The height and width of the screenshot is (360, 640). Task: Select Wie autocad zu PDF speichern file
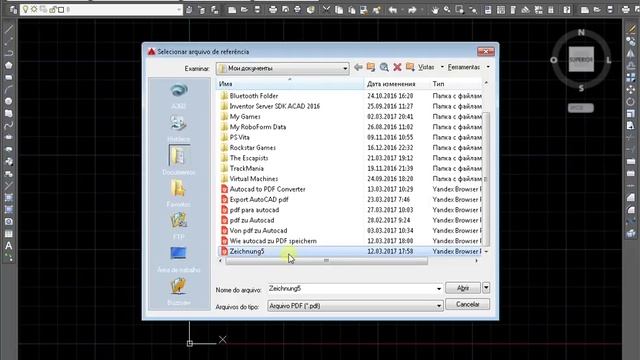[x=273, y=241]
